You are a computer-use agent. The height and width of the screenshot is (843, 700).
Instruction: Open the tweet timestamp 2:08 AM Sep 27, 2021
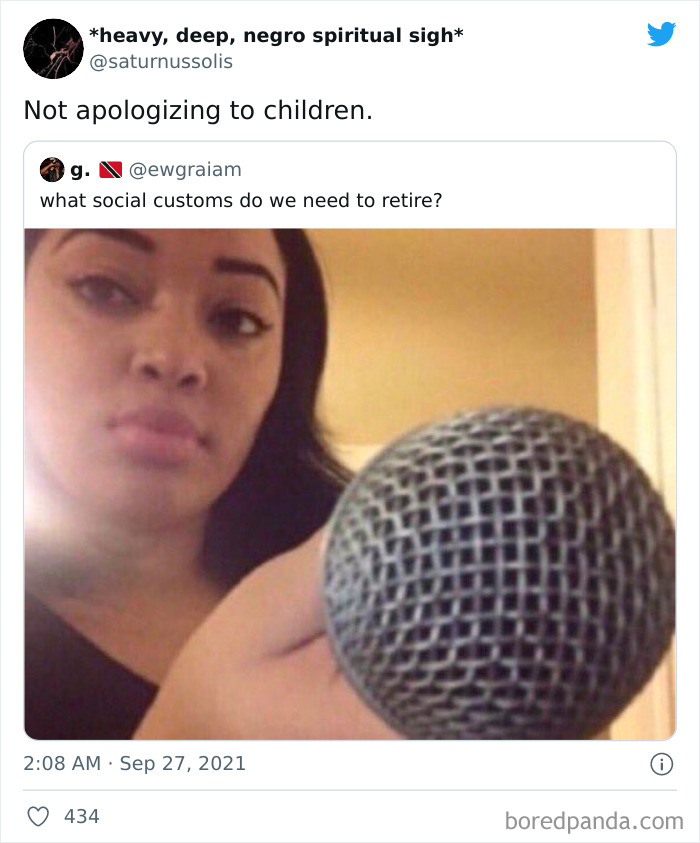coord(134,763)
